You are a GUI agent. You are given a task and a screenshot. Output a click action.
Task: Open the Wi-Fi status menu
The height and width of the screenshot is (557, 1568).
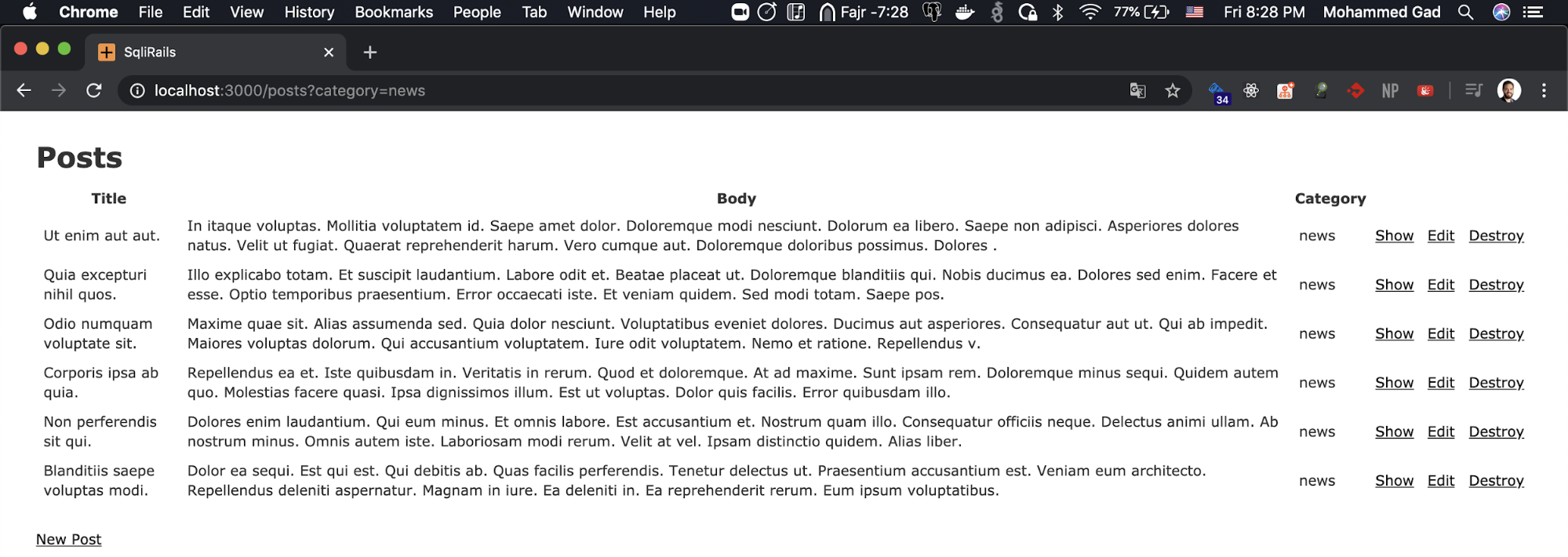coord(1090,12)
